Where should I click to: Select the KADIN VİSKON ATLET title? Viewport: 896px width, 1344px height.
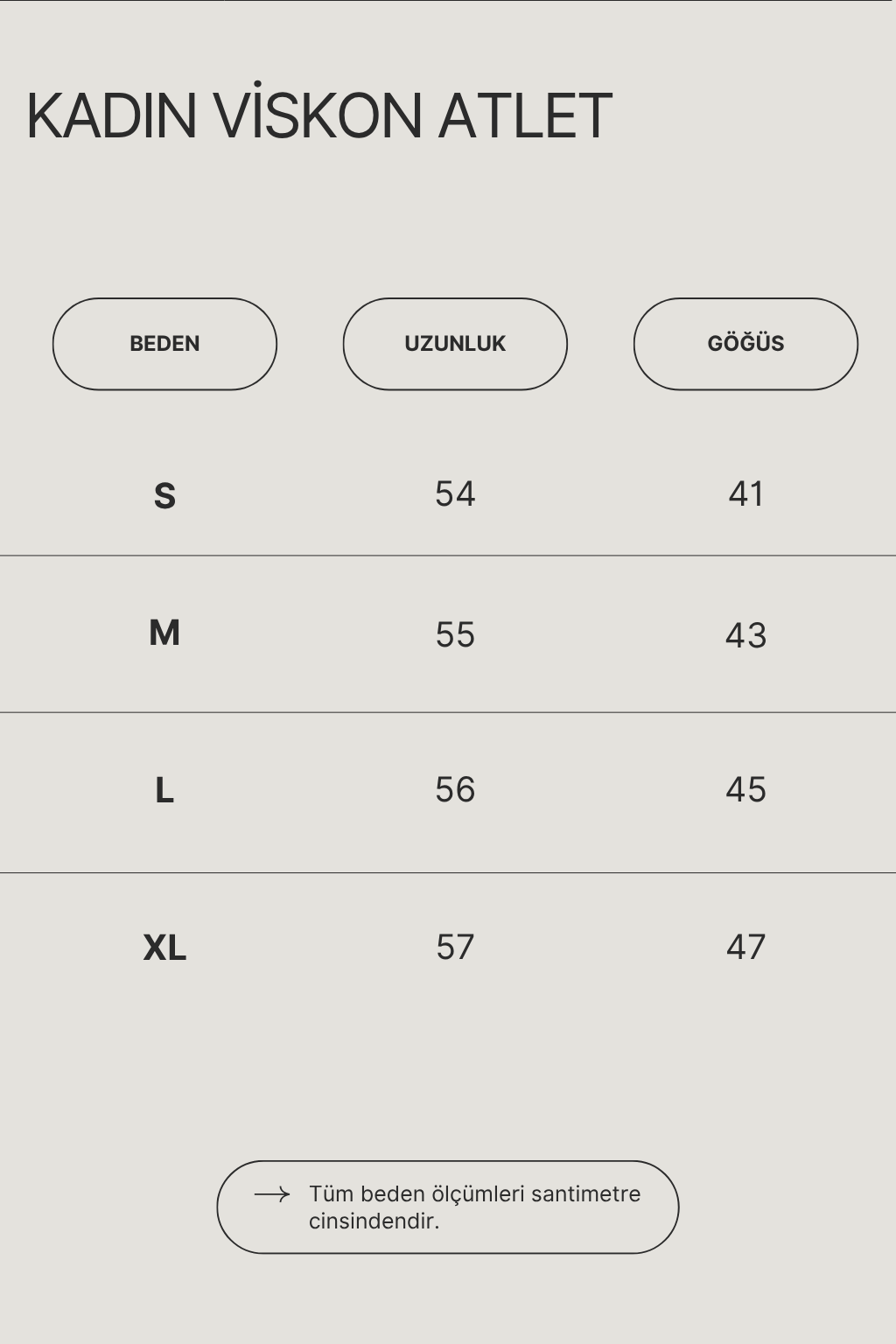pos(319,115)
